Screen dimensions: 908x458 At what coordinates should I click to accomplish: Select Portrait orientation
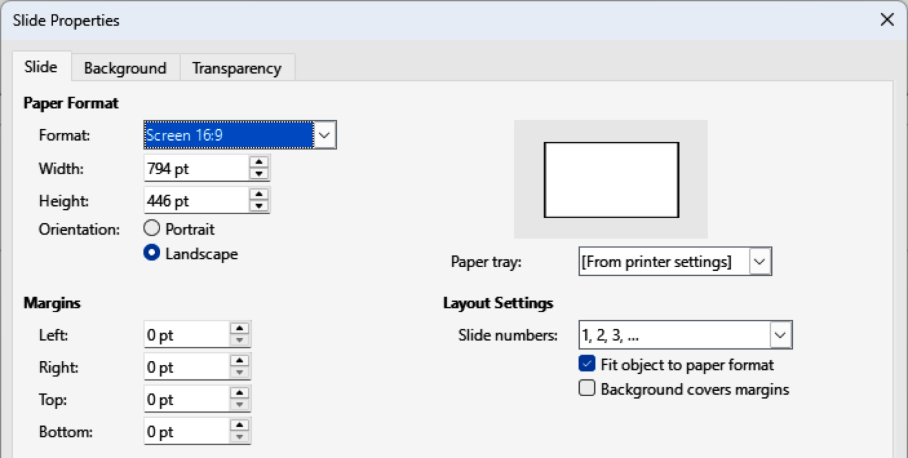(x=153, y=229)
